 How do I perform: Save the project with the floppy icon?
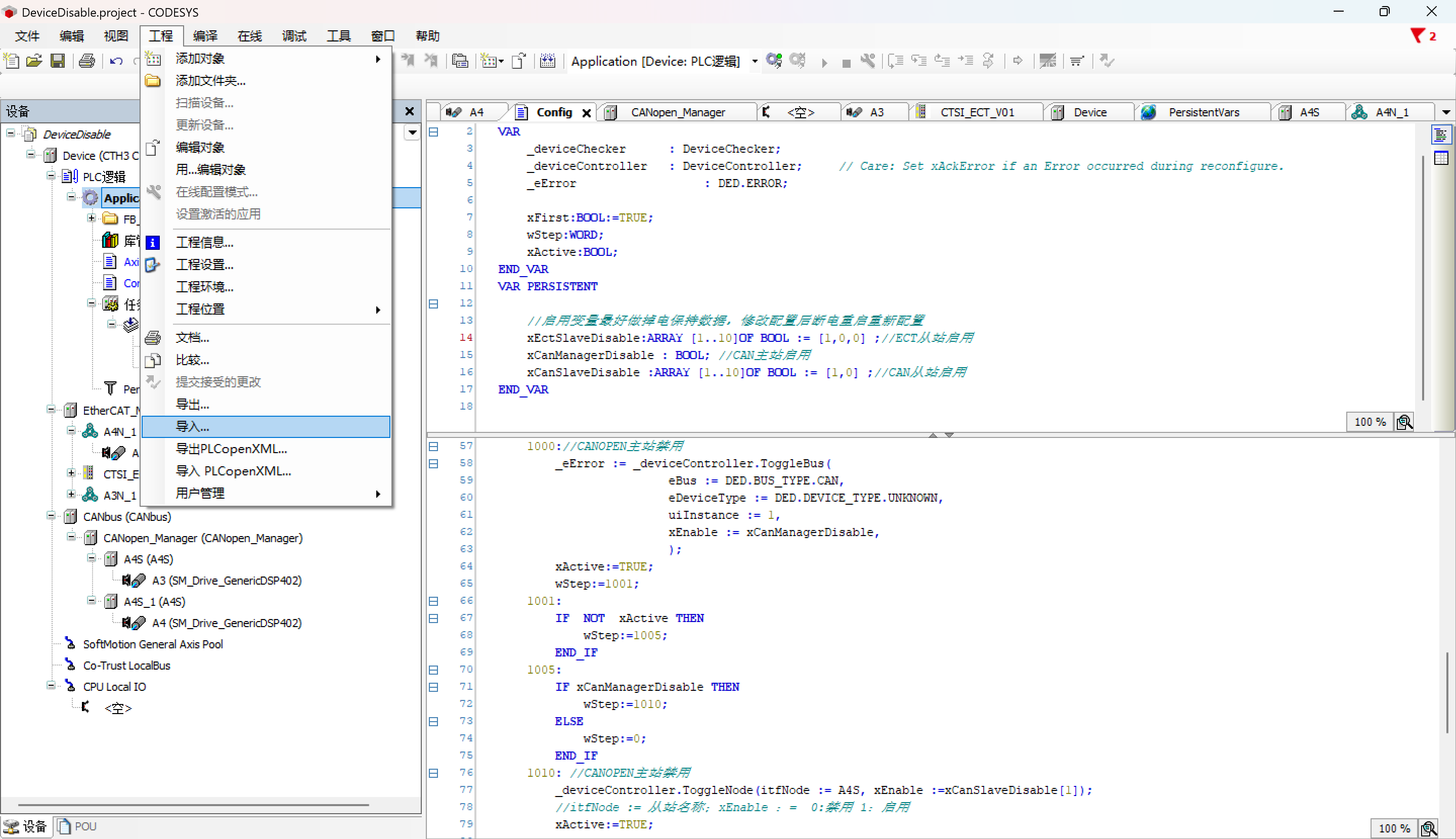pos(58,61)
